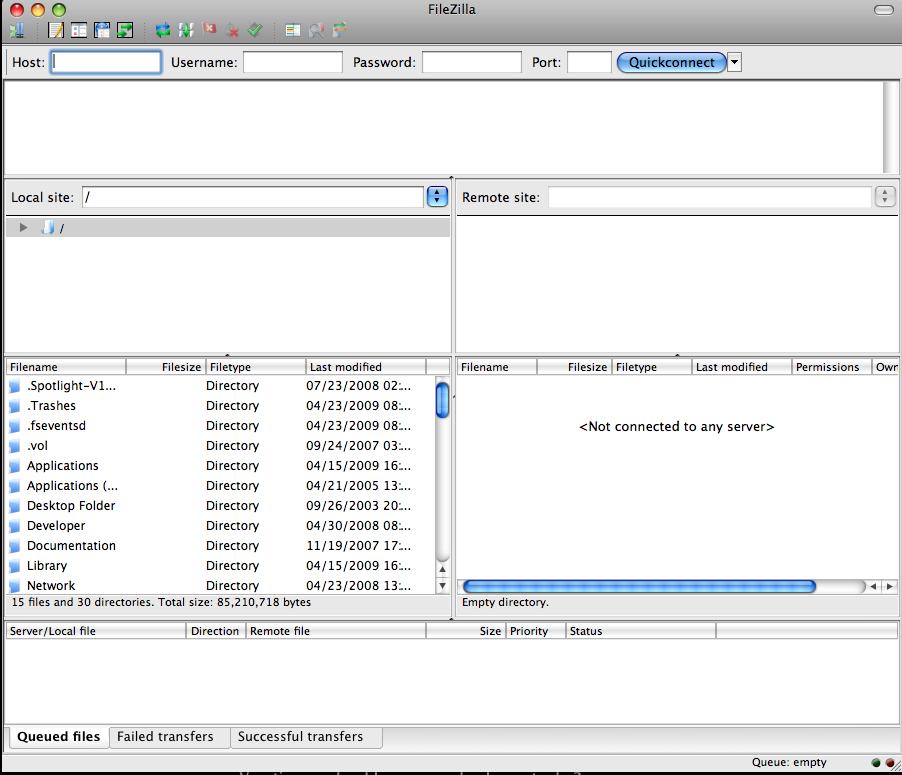Click the green activity indicator light
The height and width of the screenshot is (775, 902).
click(x=876, y=762)
